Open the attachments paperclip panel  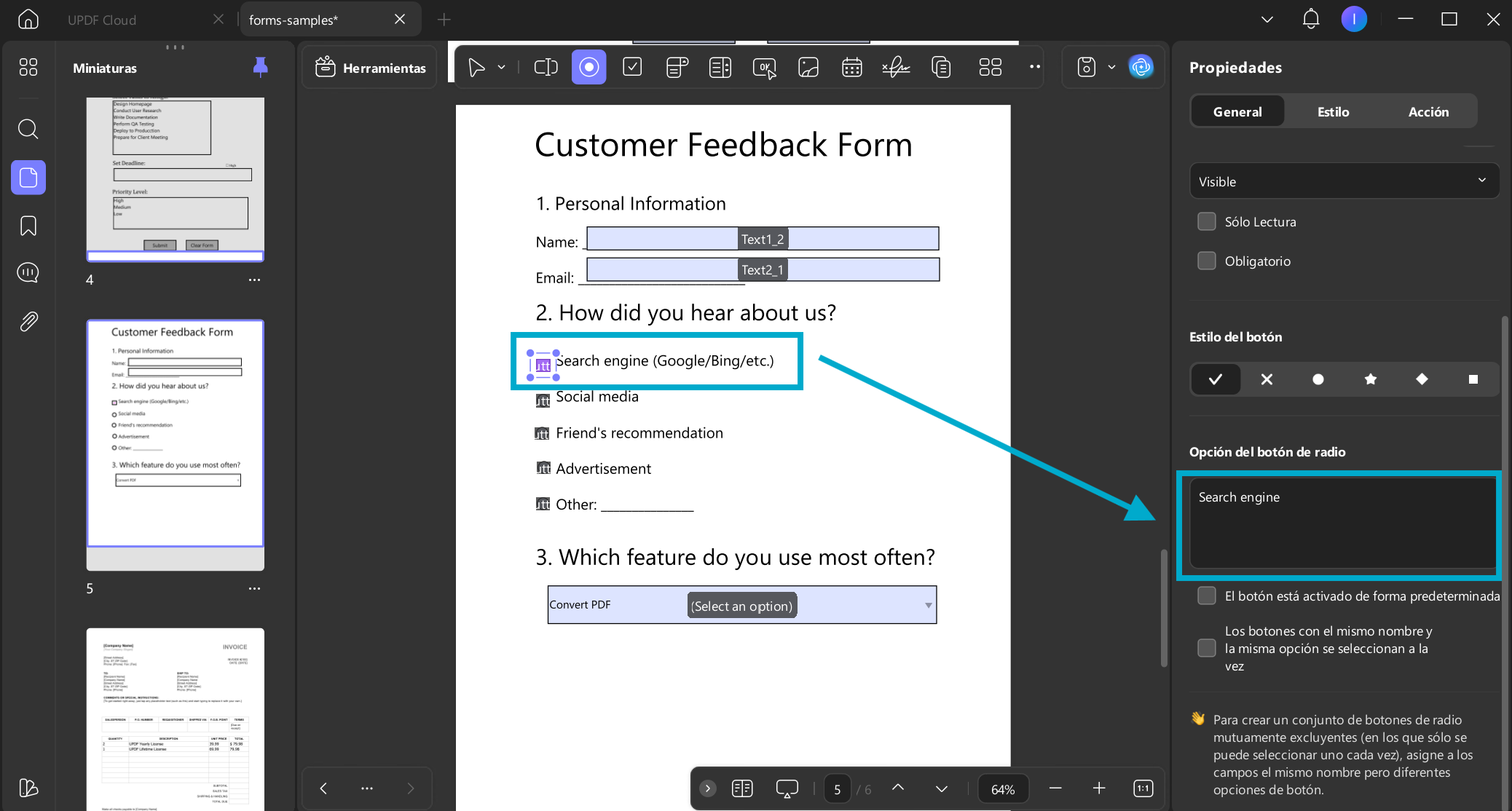coord(28,321)
